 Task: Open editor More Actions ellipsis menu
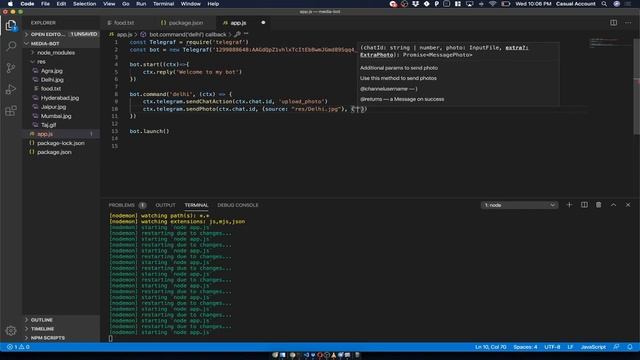628,23
